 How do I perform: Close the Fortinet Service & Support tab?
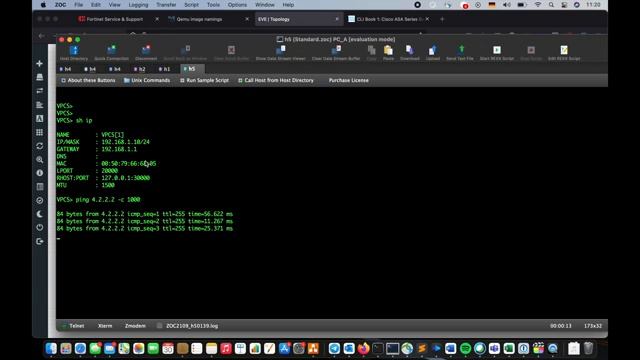[157, 19]
